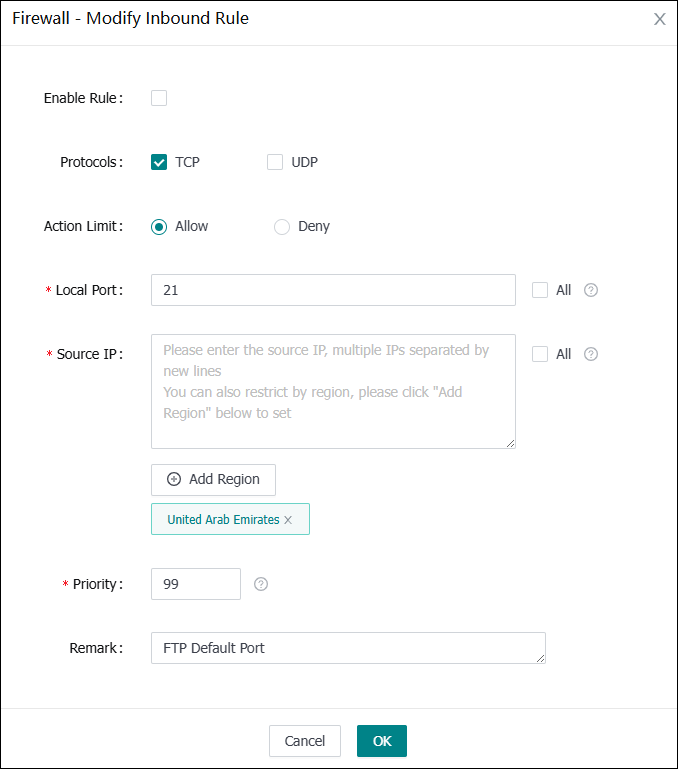678x769 pixels.
Task: Click the Remark text field
Action: click(x=347, y=648)
